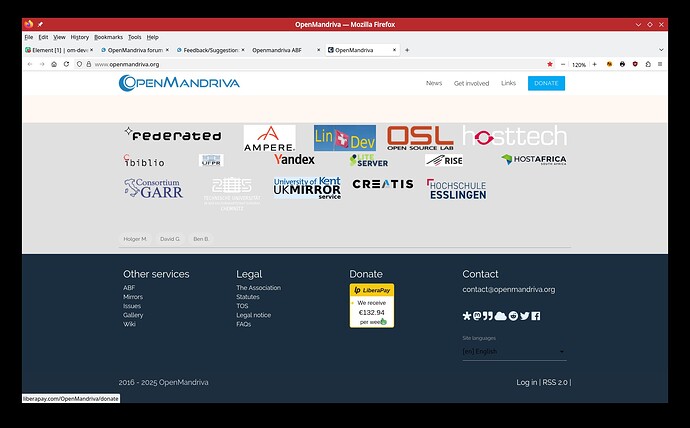Click the browser Forward arrow
Image resolution: width=690 pixels, height=428 pixels.
(42, 64)
